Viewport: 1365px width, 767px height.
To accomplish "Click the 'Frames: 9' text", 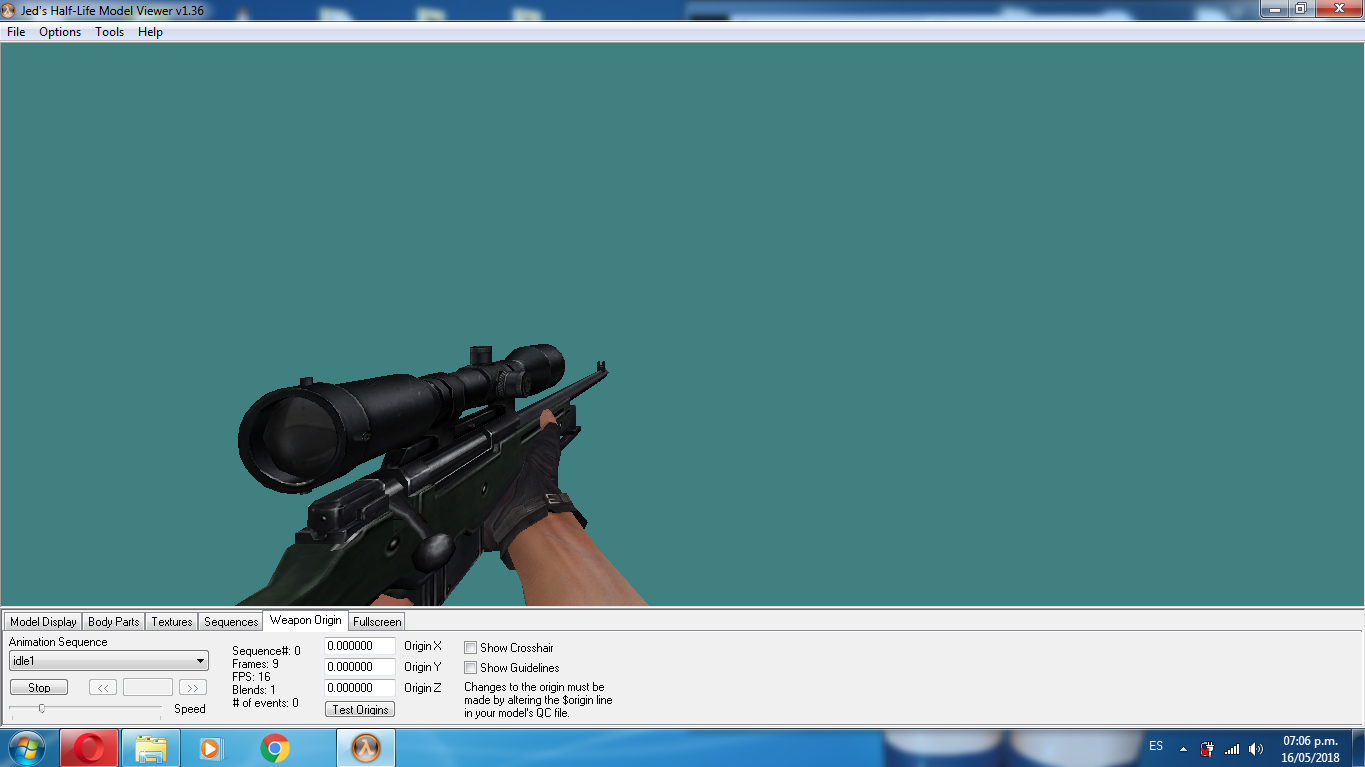I will click(255, 664).
